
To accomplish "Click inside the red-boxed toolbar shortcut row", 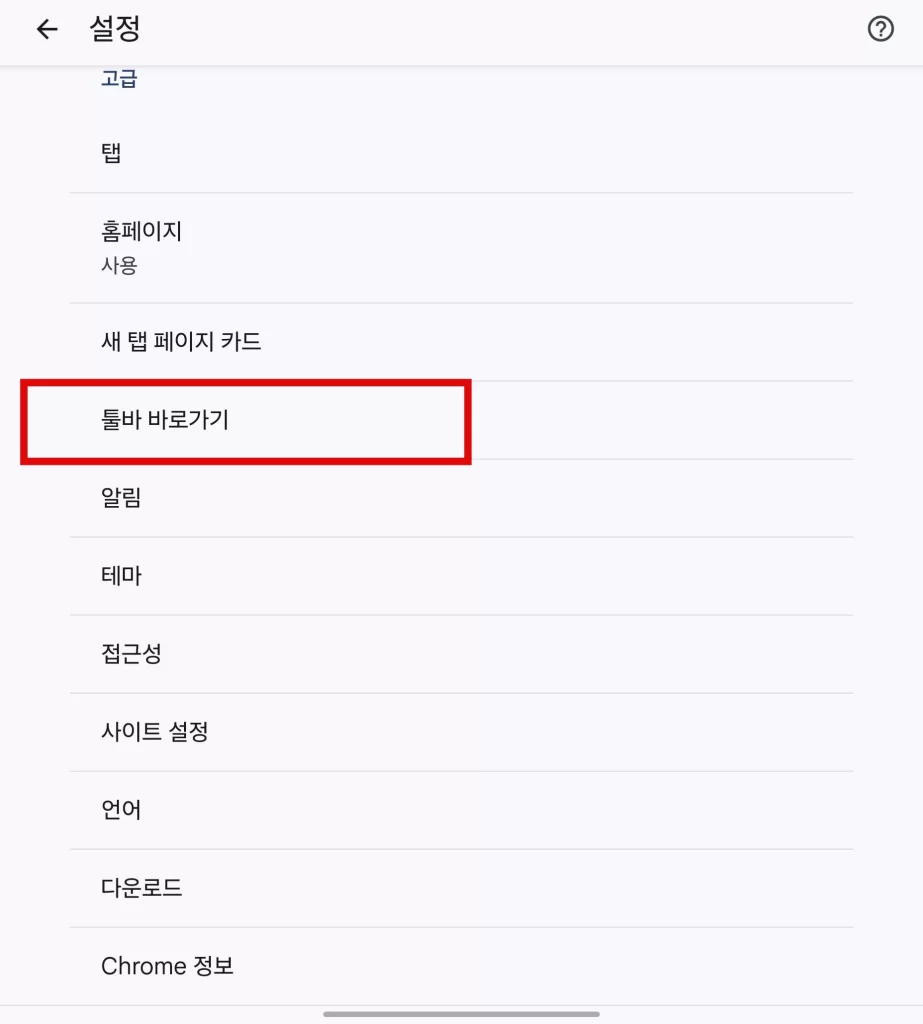I will (246, 419).
